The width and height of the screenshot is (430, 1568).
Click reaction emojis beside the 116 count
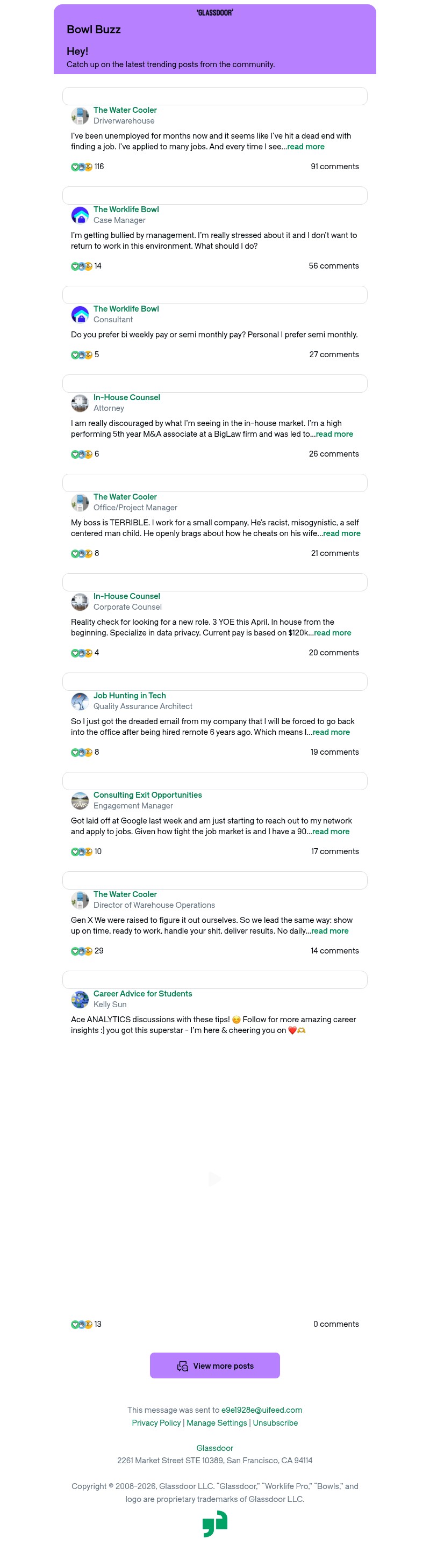82,167
